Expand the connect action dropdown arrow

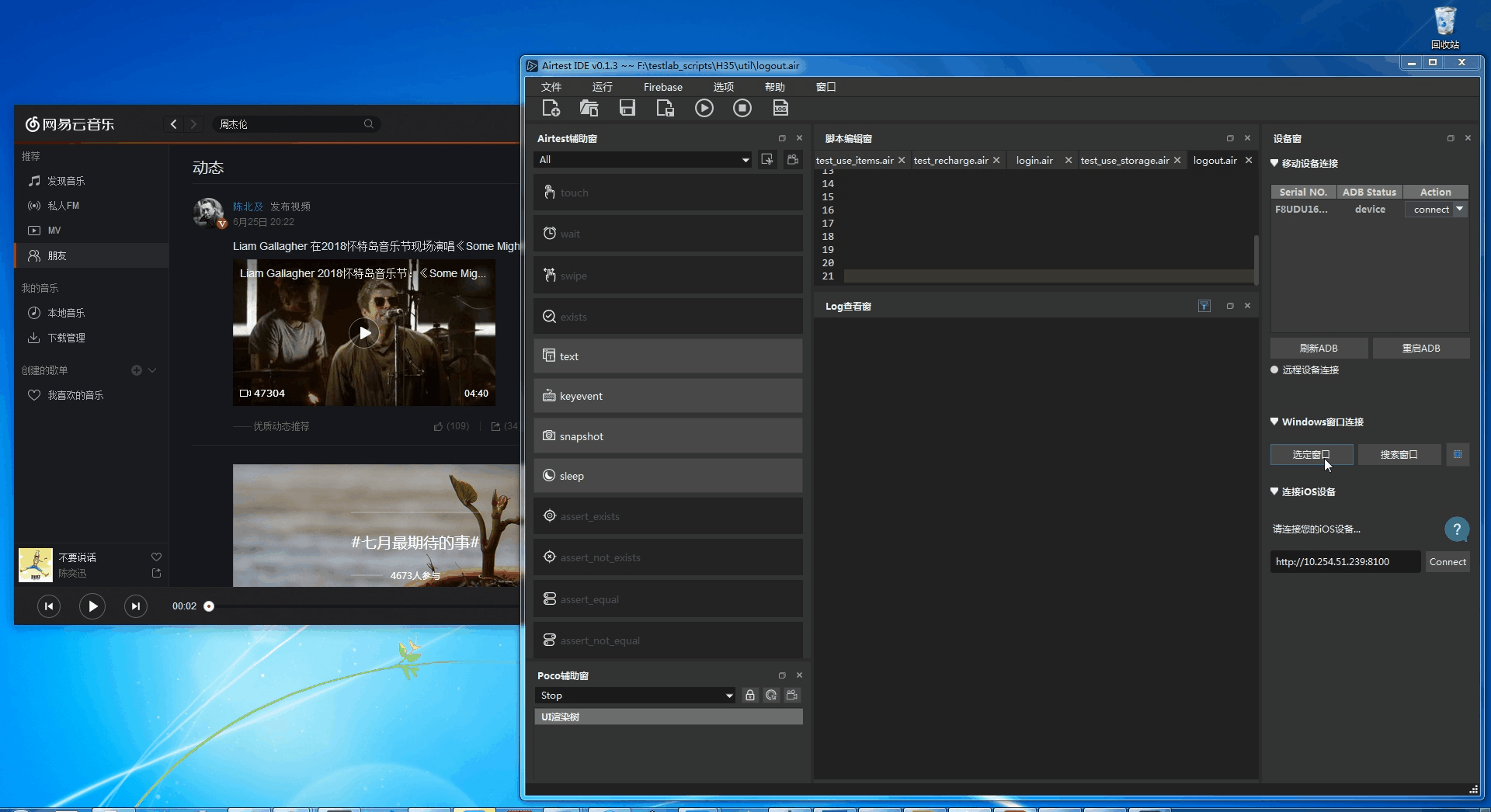(x=1460, y=210)
